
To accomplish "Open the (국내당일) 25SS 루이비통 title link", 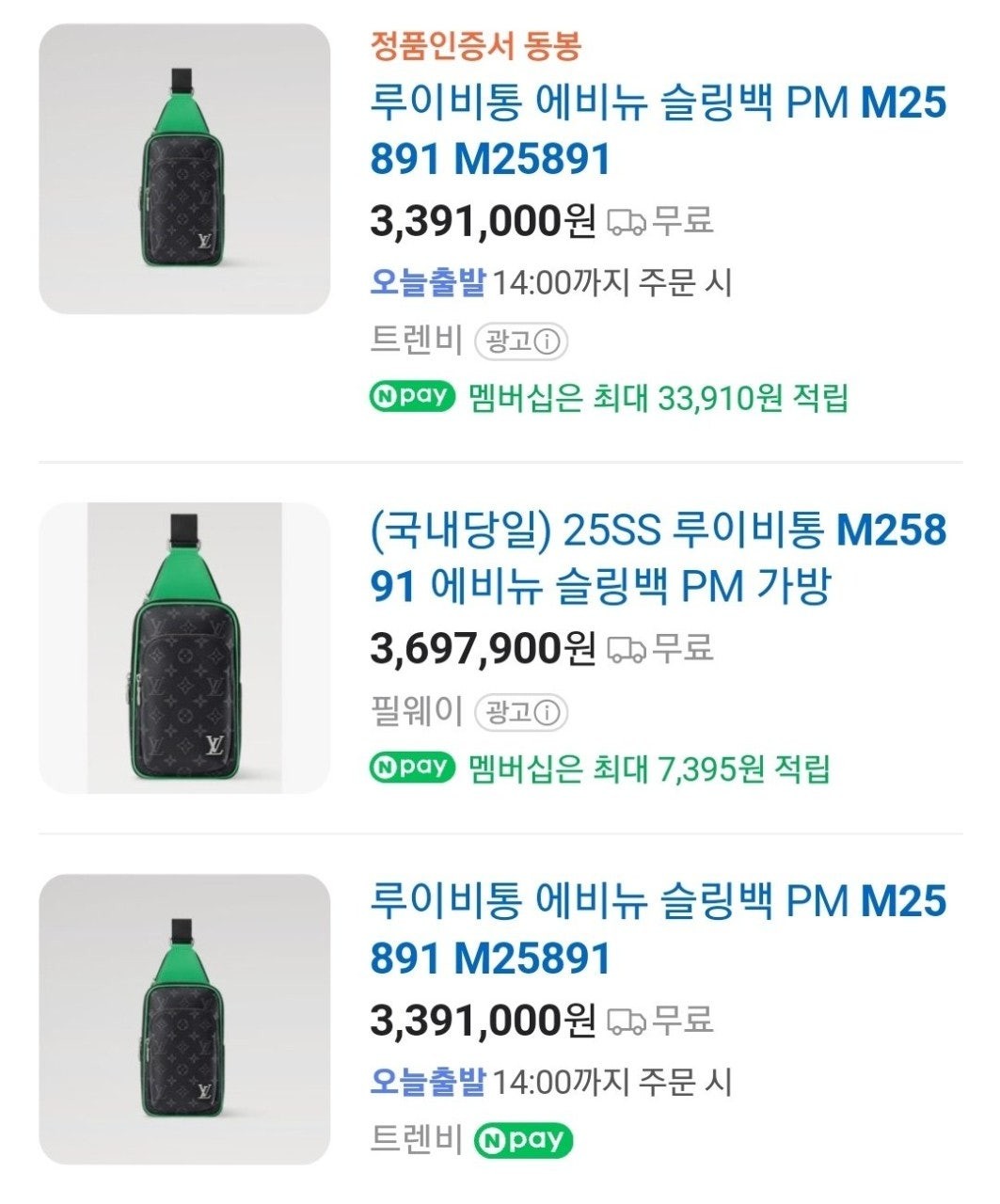I will pos(658,558).
